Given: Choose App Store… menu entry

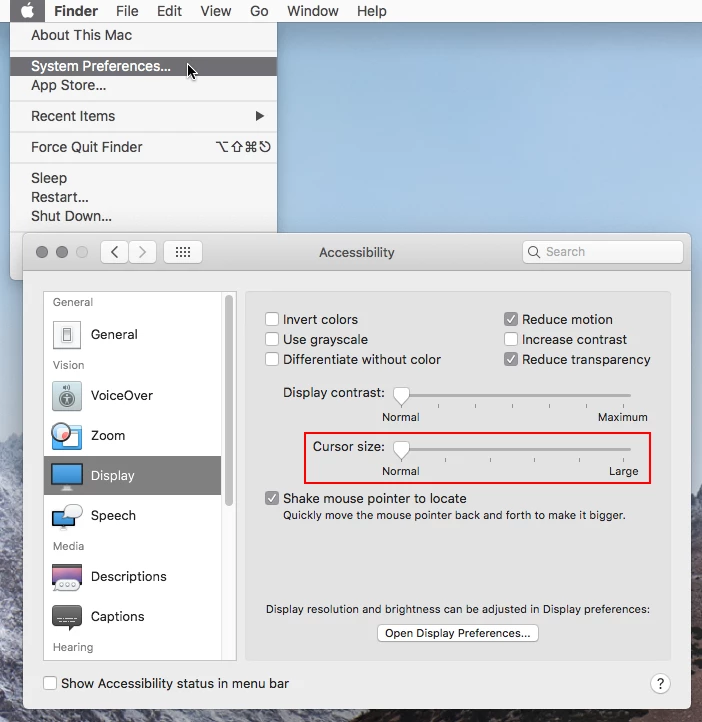Looking at the screenshot, I should tap(143, 85).
